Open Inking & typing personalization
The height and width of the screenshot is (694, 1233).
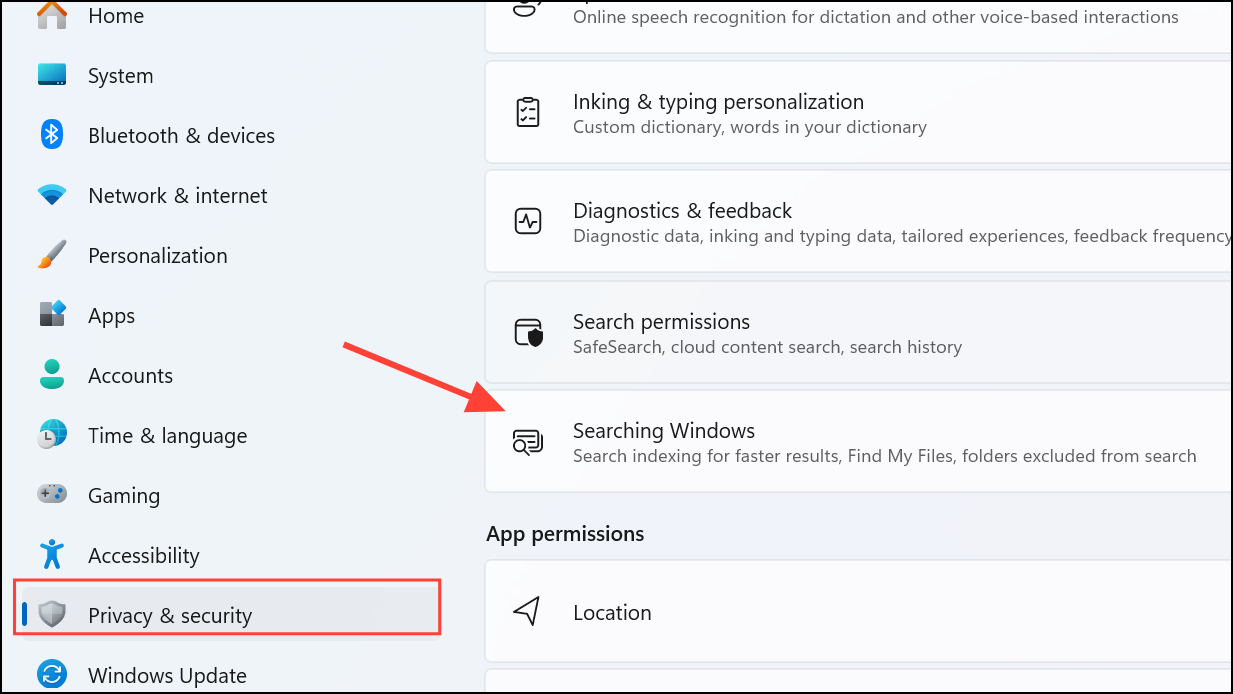[x=858, y=114]
